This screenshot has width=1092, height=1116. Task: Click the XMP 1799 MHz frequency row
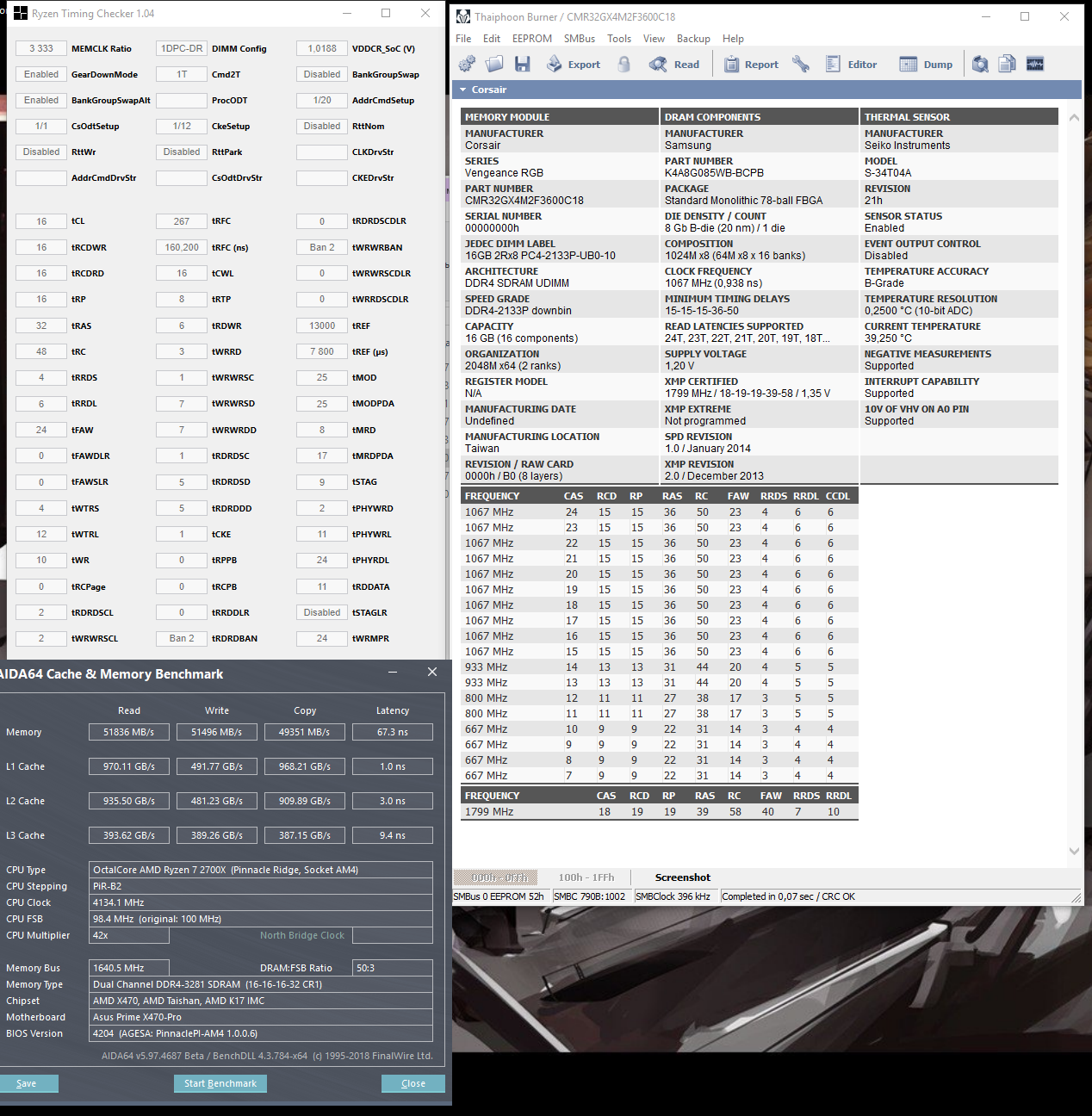660,812
